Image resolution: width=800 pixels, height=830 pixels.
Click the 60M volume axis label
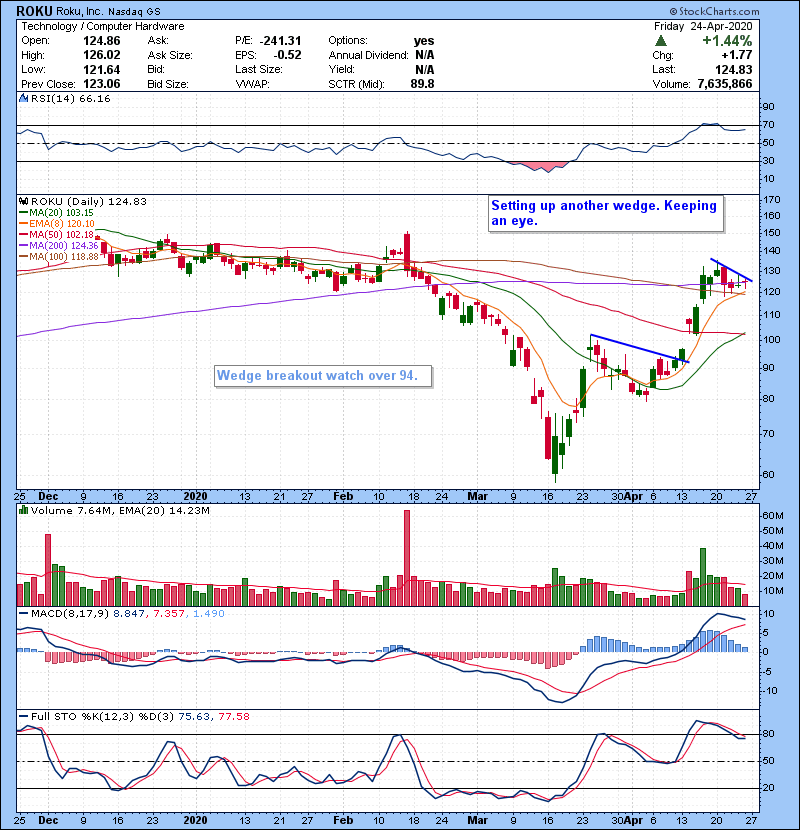(772, 516)
